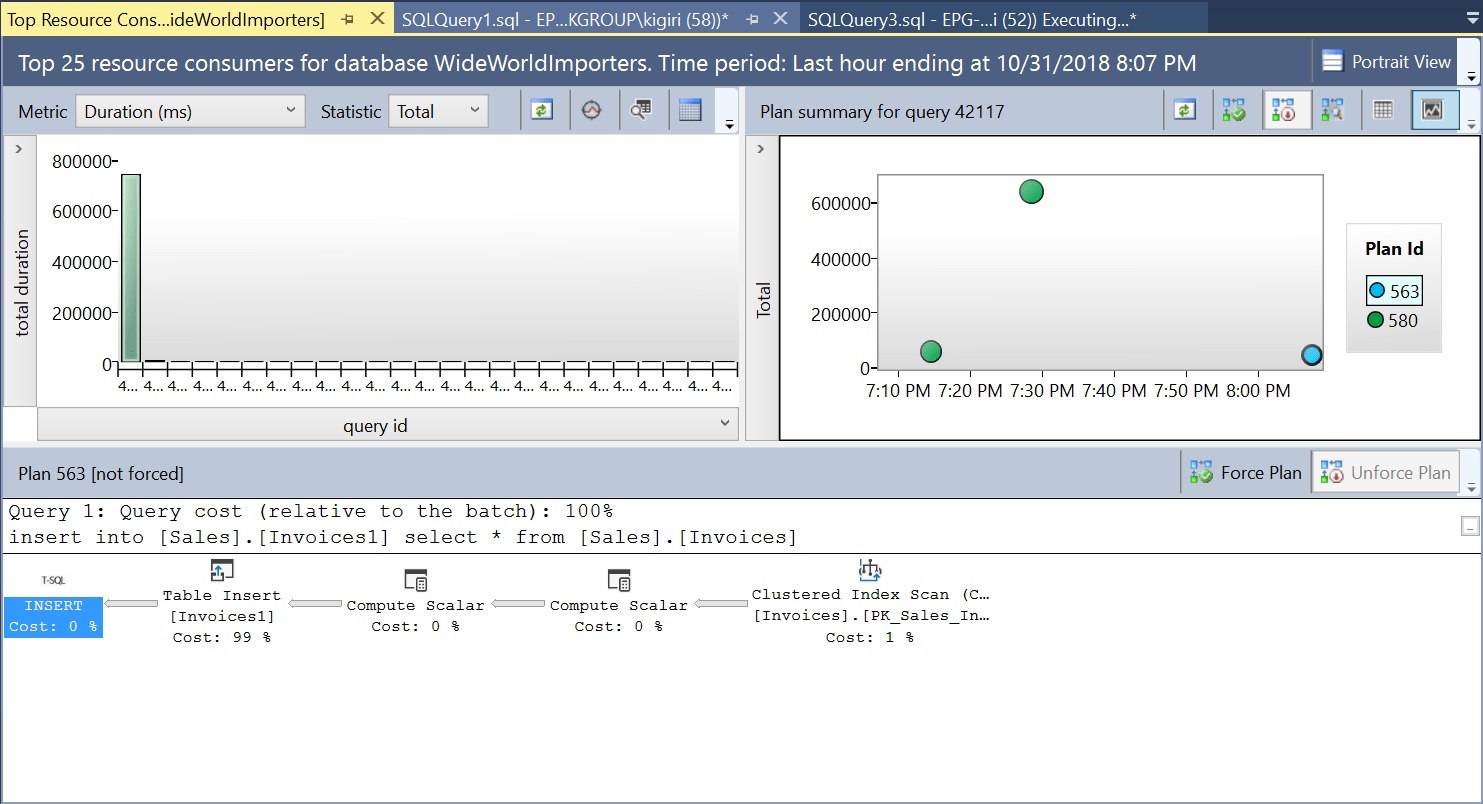Select Compute Scalar operator beside Table Insert

[x=415, y=602]
